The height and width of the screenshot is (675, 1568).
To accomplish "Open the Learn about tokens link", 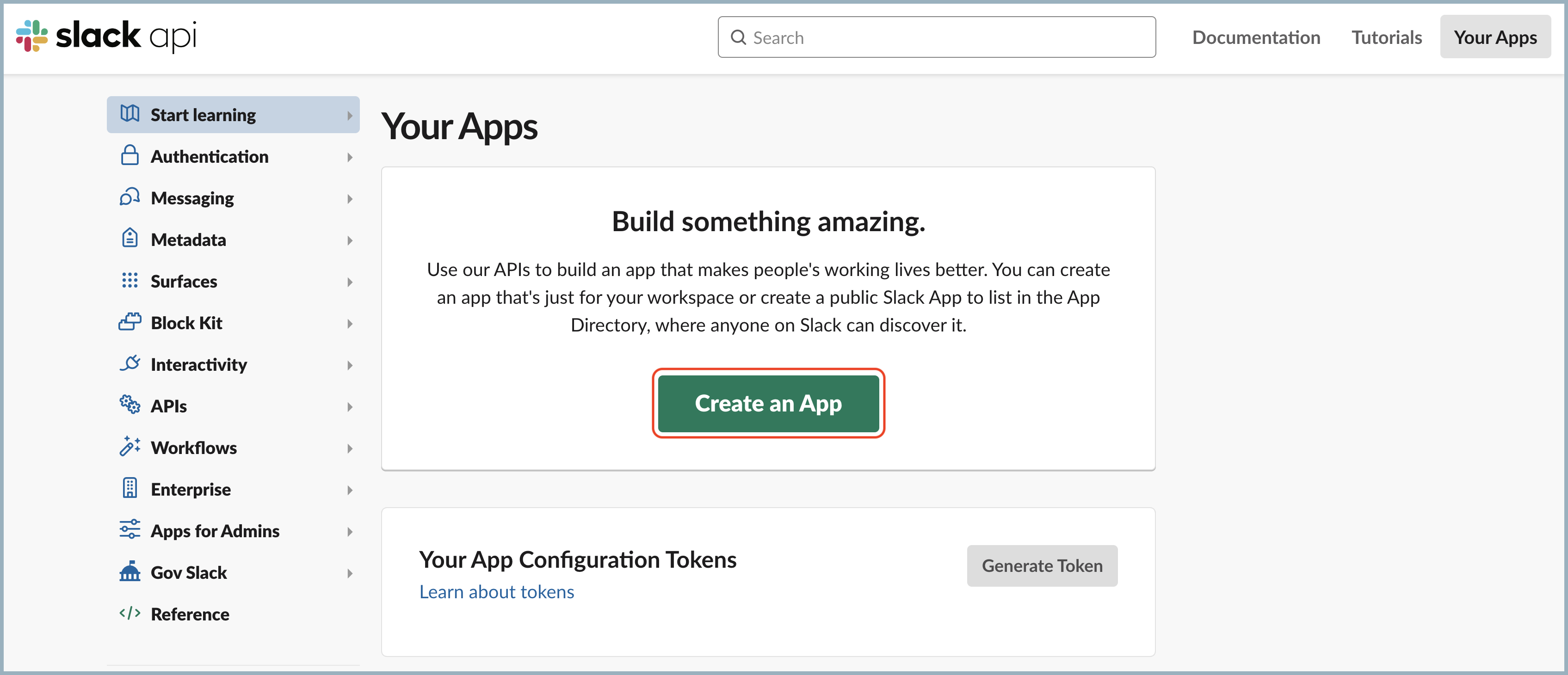I will tap(496, 592).
